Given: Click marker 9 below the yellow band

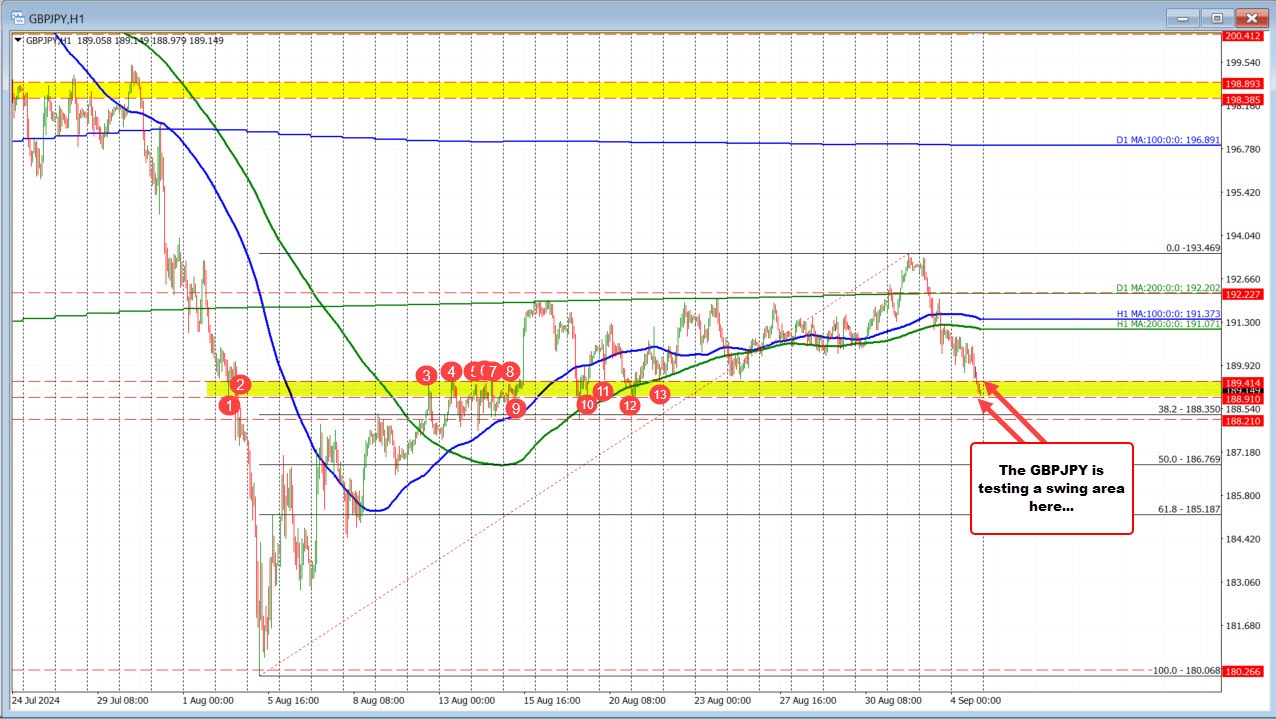Looking at the screenshot, I should click(516, 408).
